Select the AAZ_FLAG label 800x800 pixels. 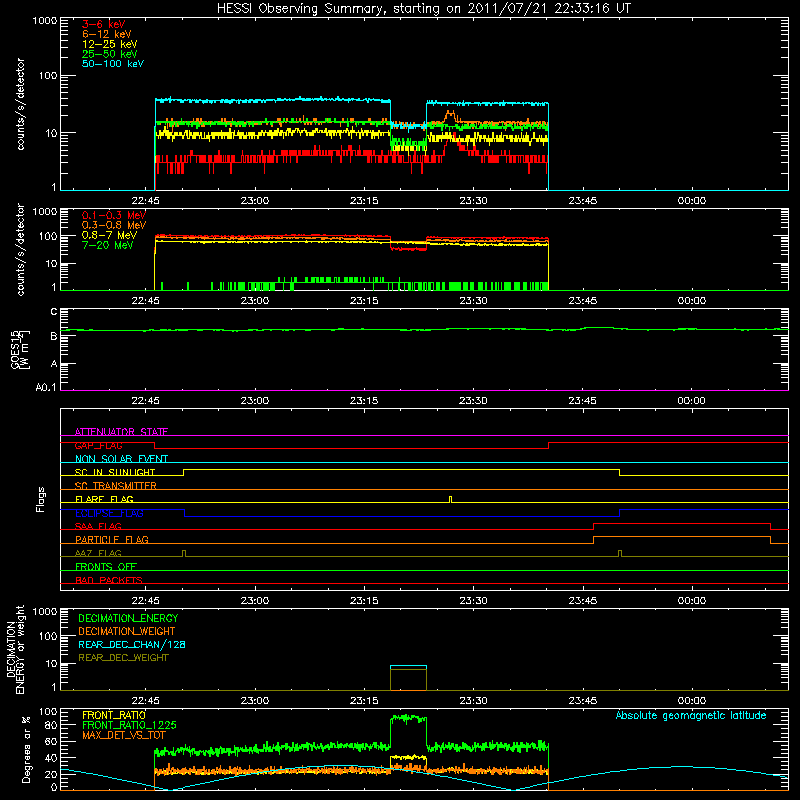[x=98, y=553]
